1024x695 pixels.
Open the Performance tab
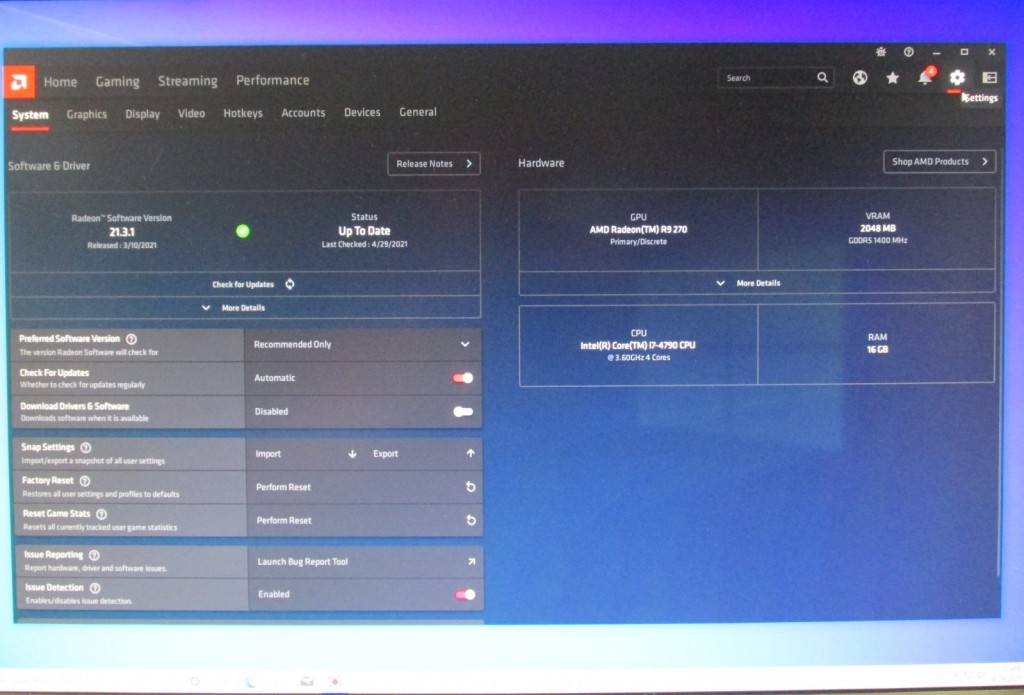pyautogui.click(x=272, y=80)
